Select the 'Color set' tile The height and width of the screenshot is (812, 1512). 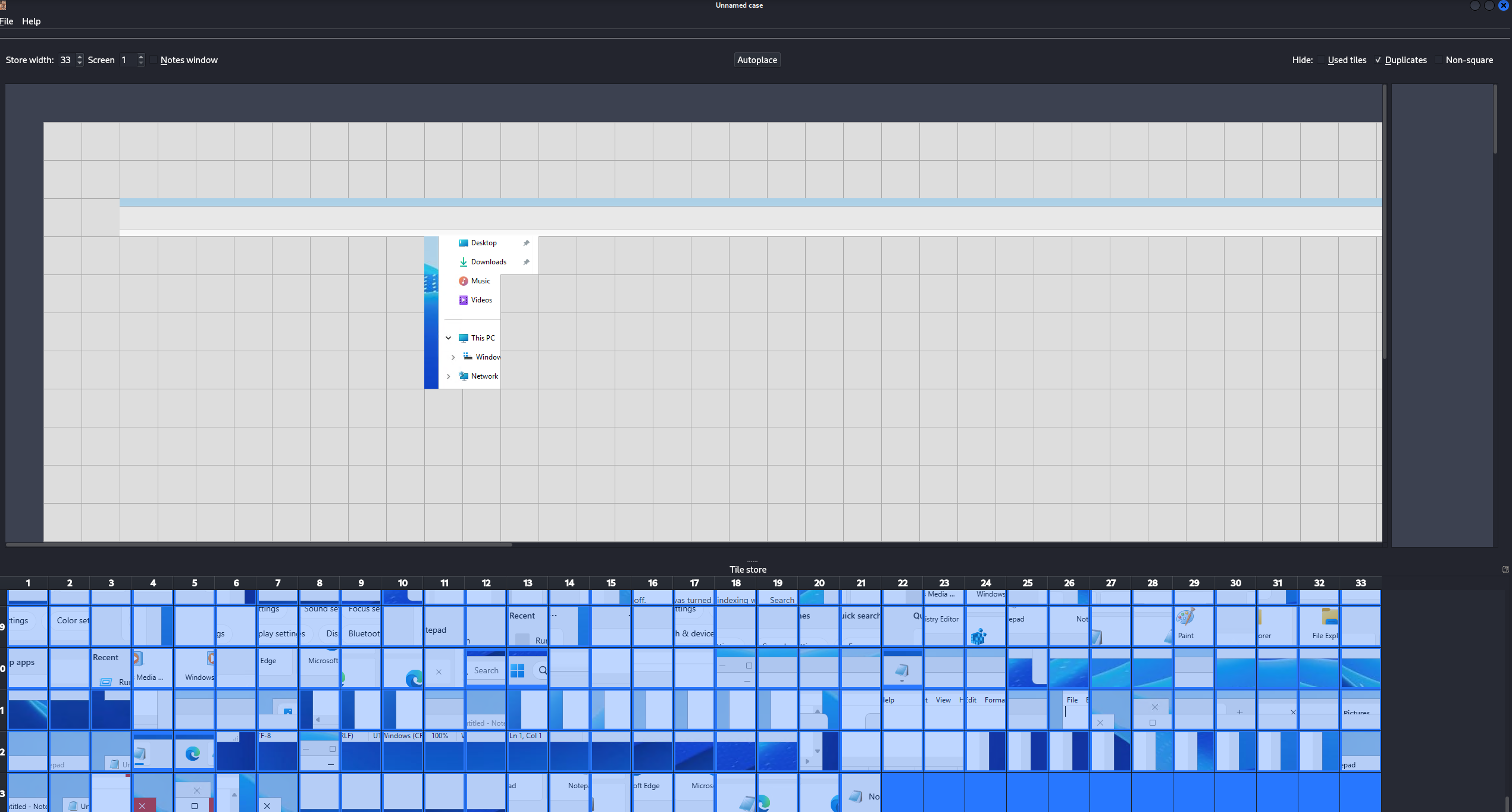(x=70, y=626)
